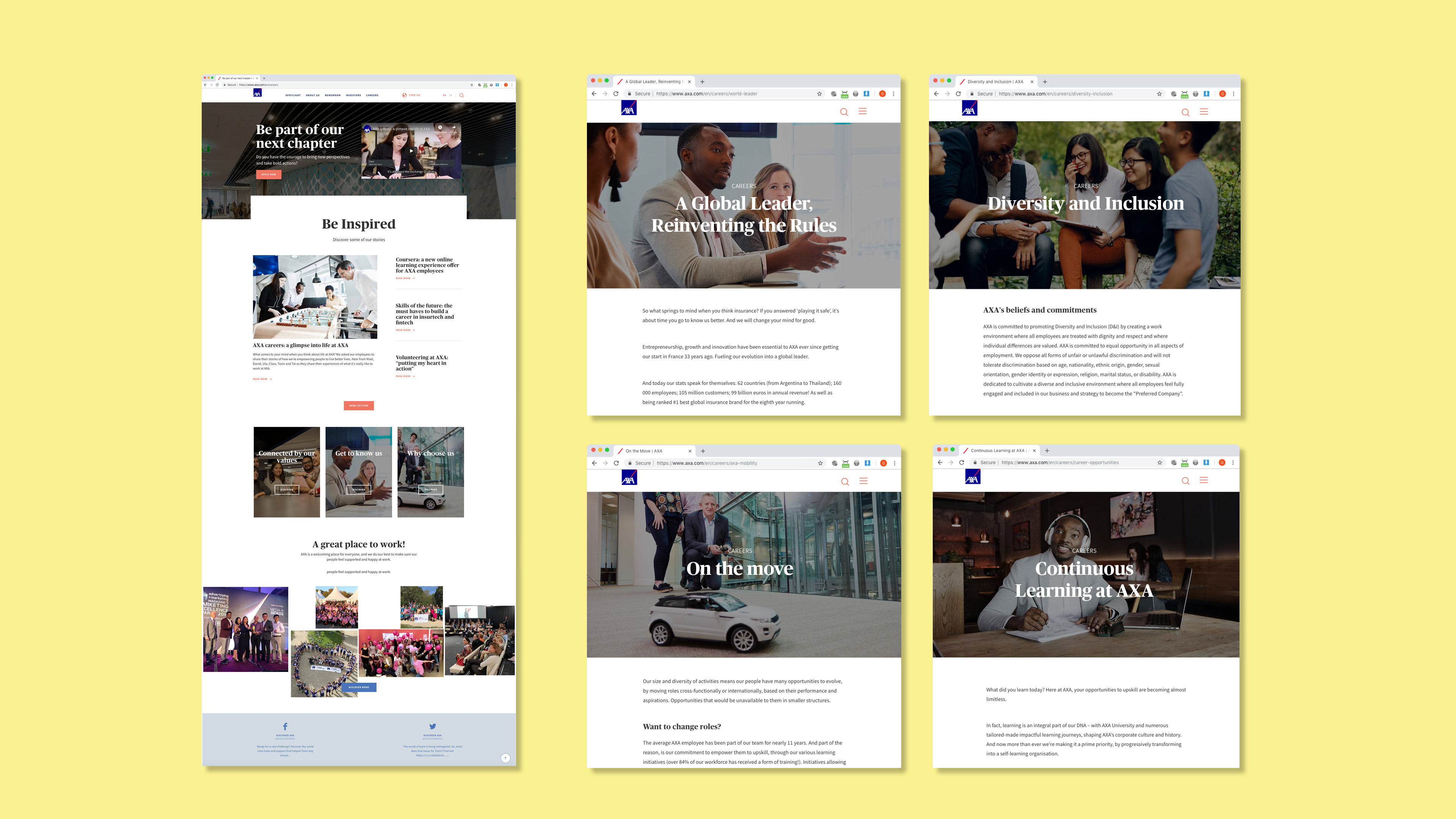
Task: Open the Volunteering at AXA story
Action: 422,363
